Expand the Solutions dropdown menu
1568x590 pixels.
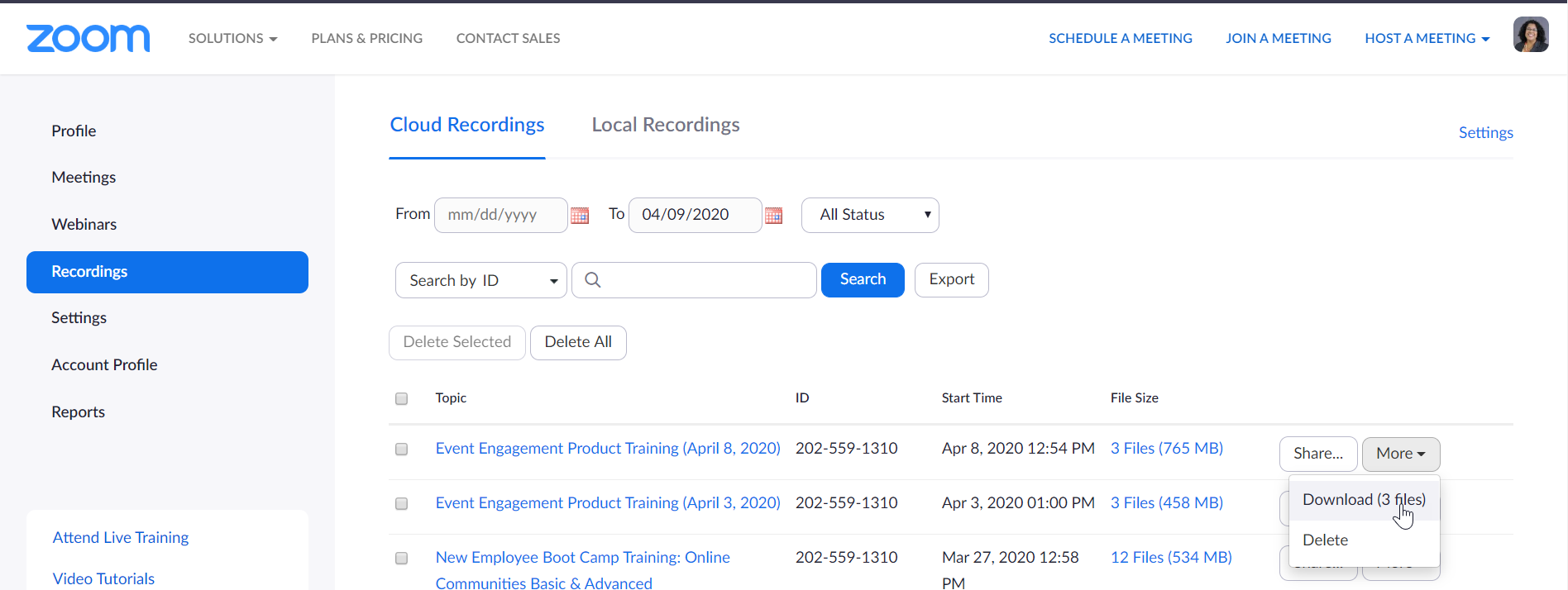click(x=232, y=38)
